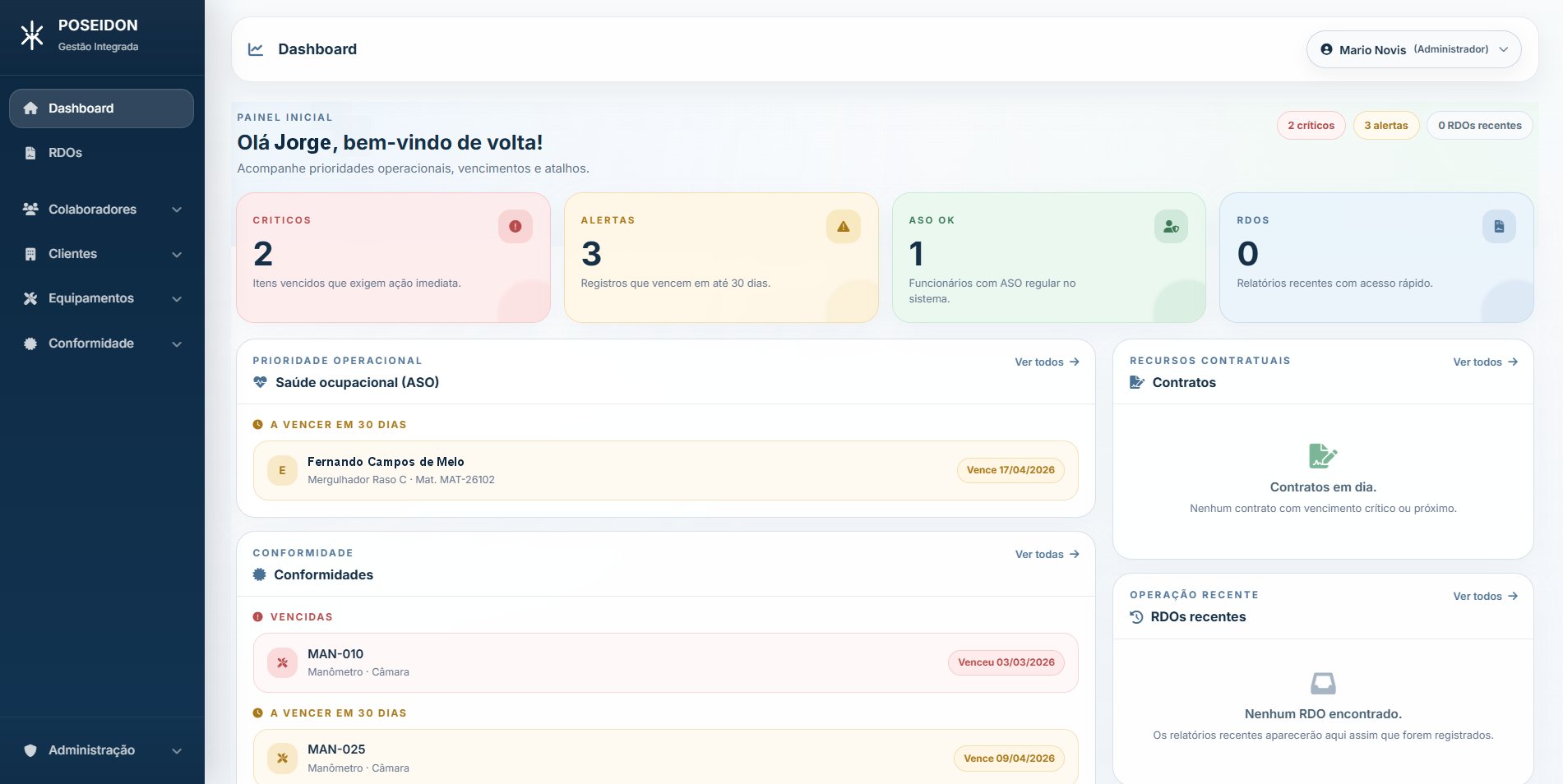Expand the Administração menu
The image size is (1563, 784).
click(101, 750)
